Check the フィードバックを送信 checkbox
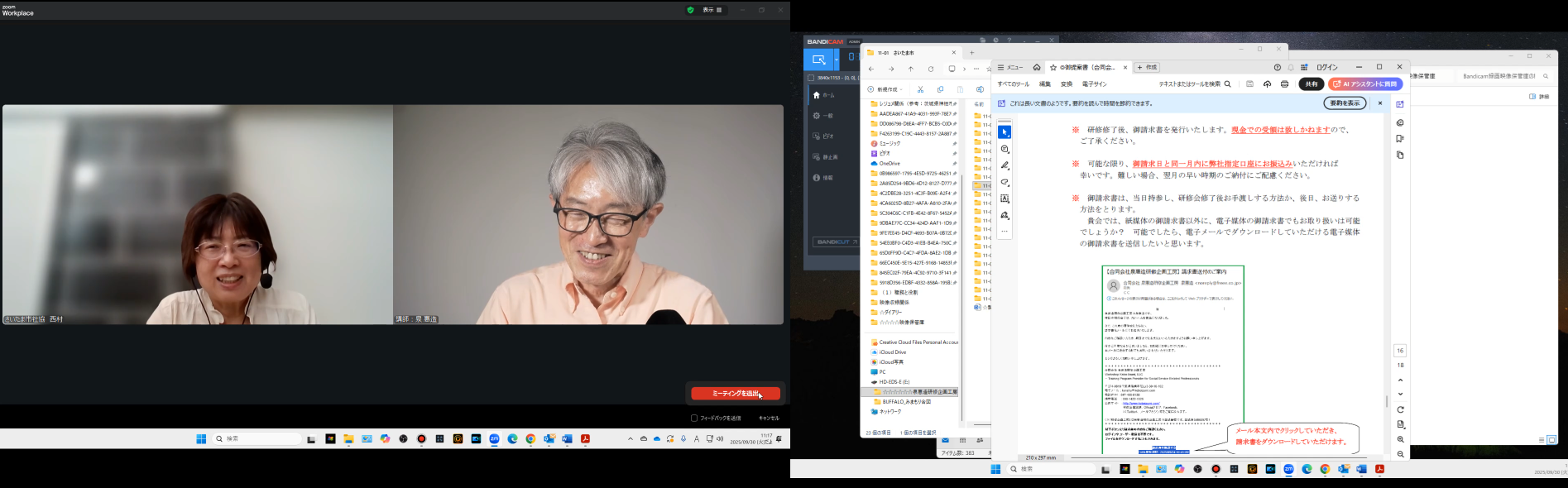Viewport: 1568px width, 488px height. tap(694, 418)
